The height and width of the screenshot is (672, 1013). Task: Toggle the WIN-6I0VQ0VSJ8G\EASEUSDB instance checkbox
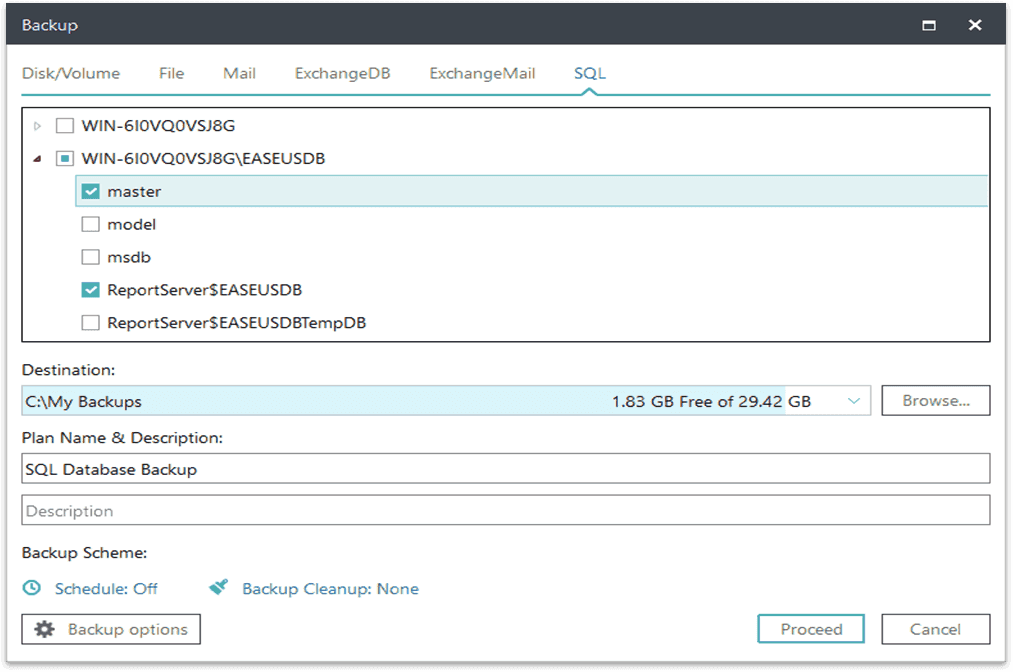[65, 158]
